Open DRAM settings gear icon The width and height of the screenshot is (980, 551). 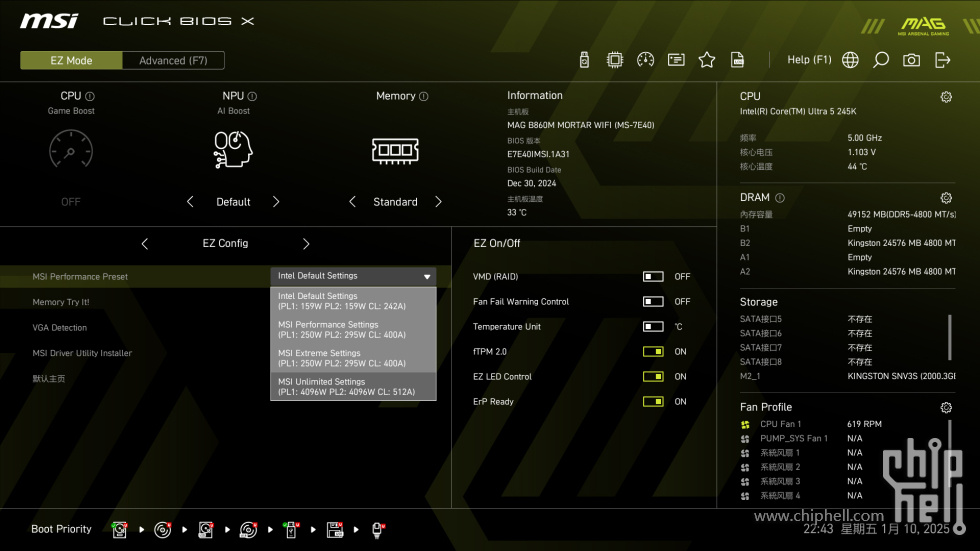946,198
